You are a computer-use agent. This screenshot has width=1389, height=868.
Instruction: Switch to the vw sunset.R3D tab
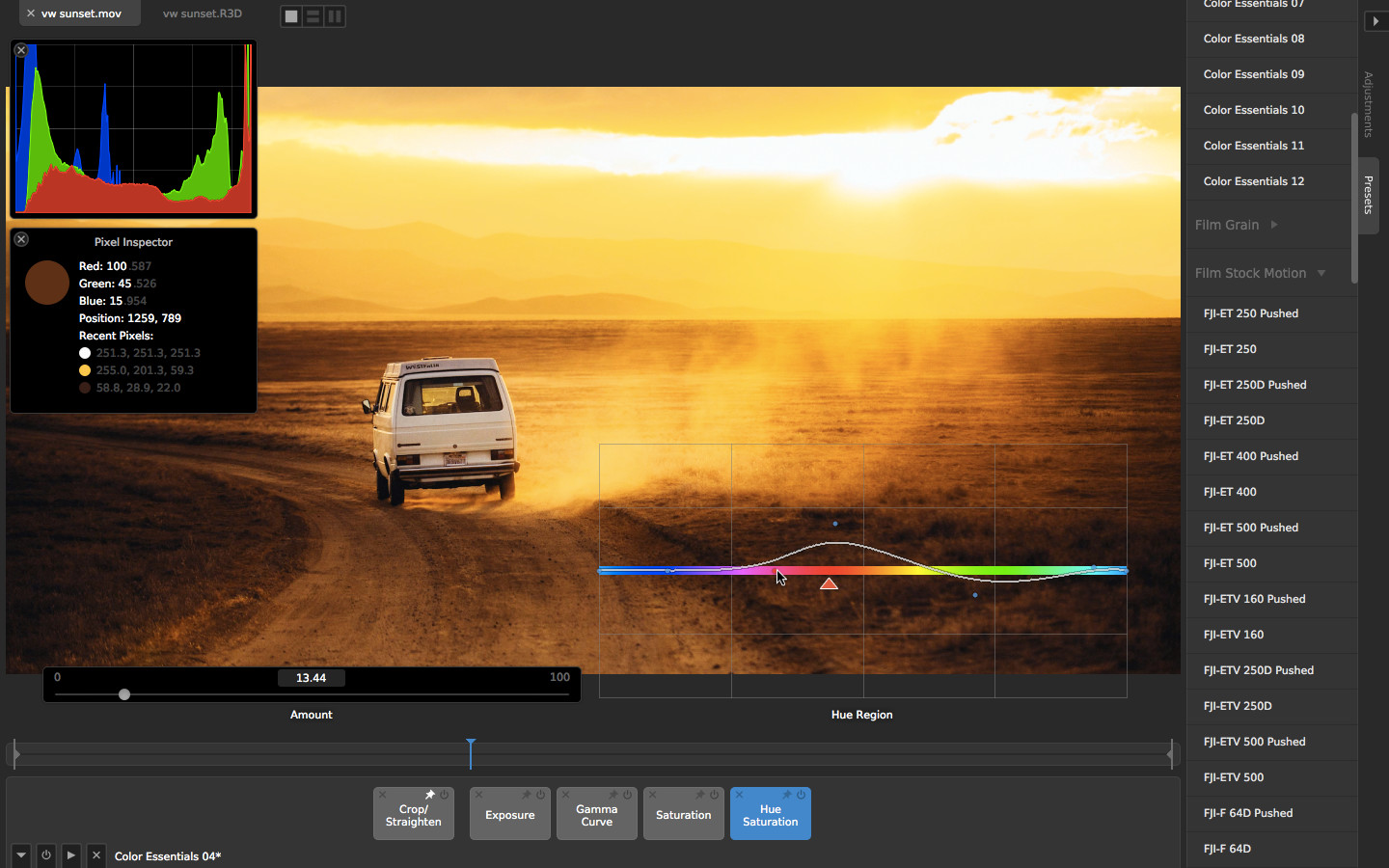pyautogui.click(x=203, y=14)
